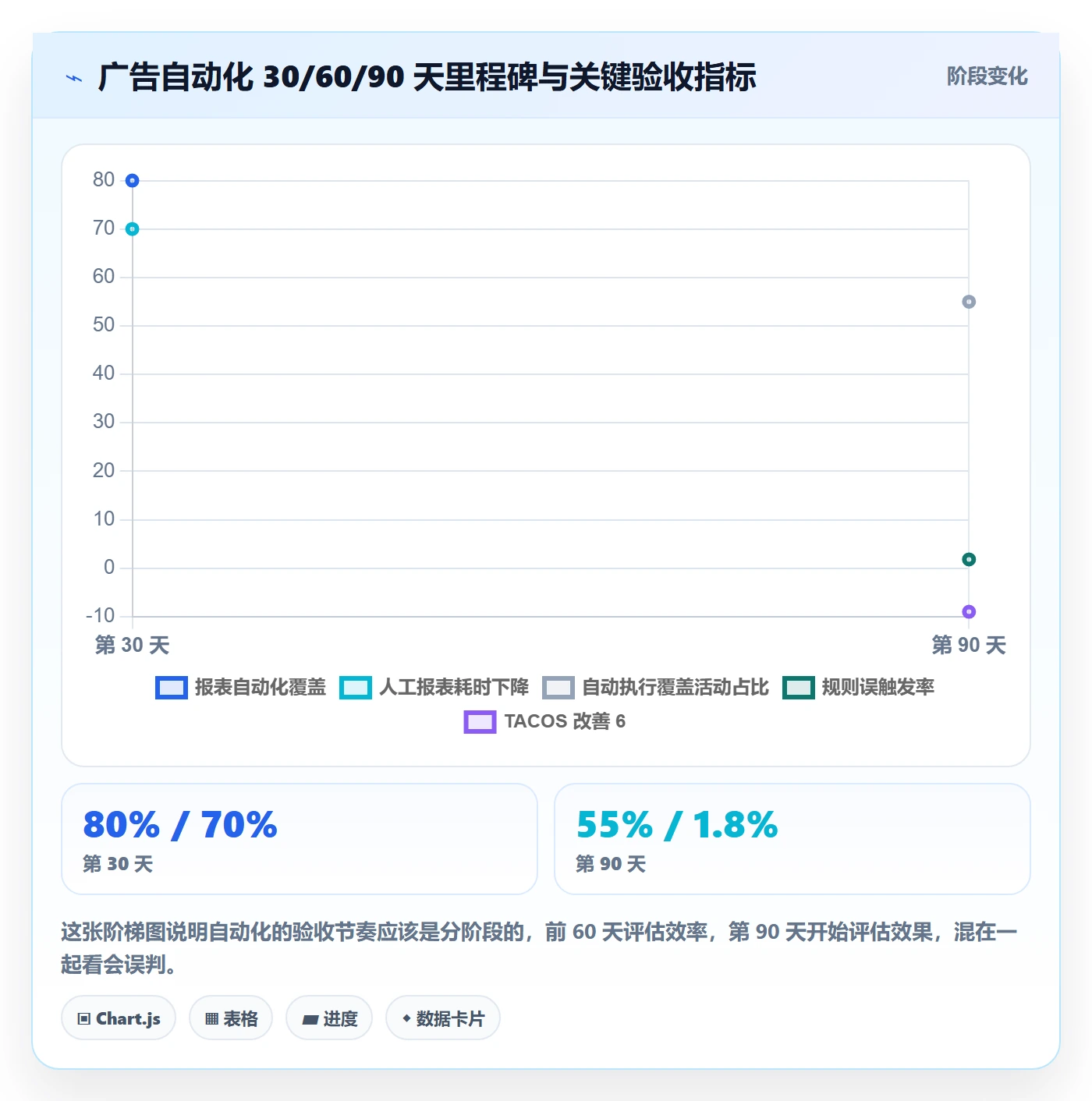Click the lightning icon beside the title

click(74, 78)
